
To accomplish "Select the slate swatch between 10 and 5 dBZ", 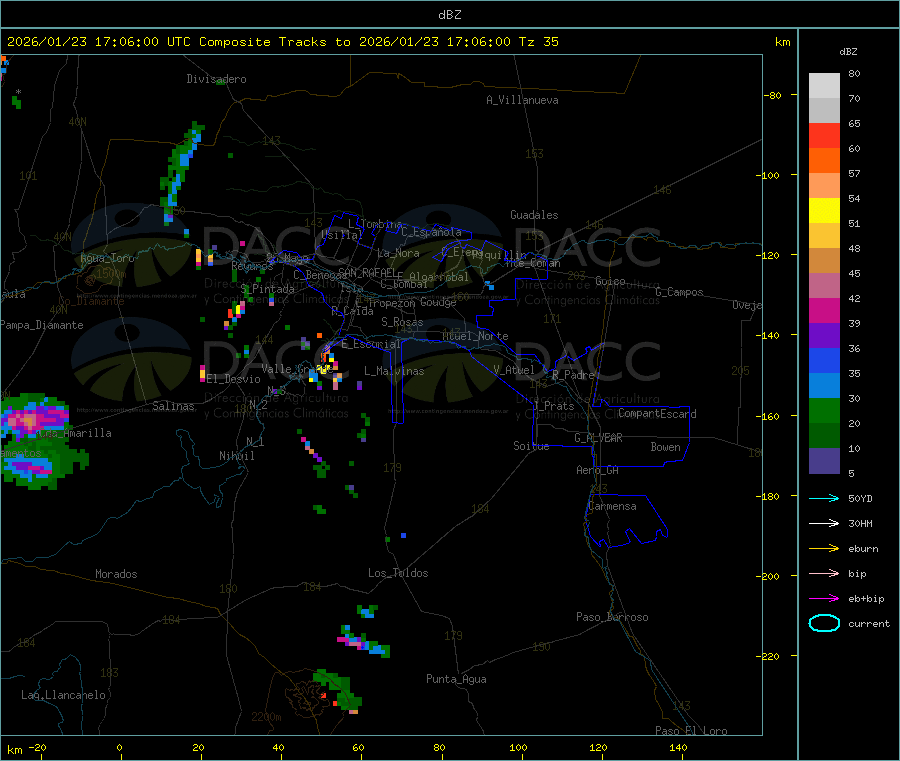I will [824, 461].
